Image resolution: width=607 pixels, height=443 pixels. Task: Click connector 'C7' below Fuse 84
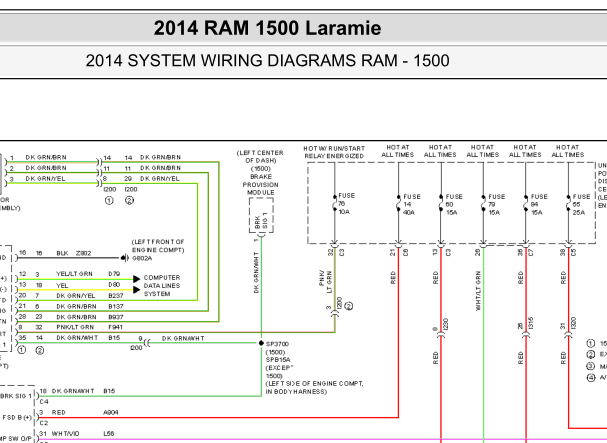(x=531, y=252)
